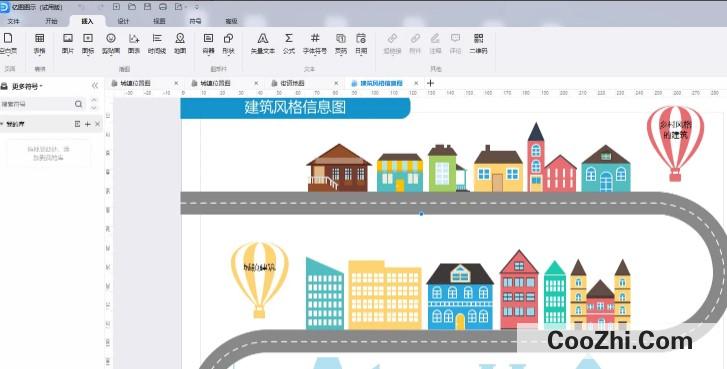
Task: Switch to the 视图 ribbon tab
Action: [x=159, y=21]
